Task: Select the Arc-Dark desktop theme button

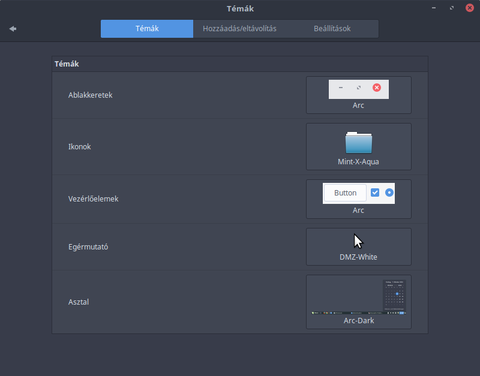Action: pyautogui.click(x=359, y=302)
